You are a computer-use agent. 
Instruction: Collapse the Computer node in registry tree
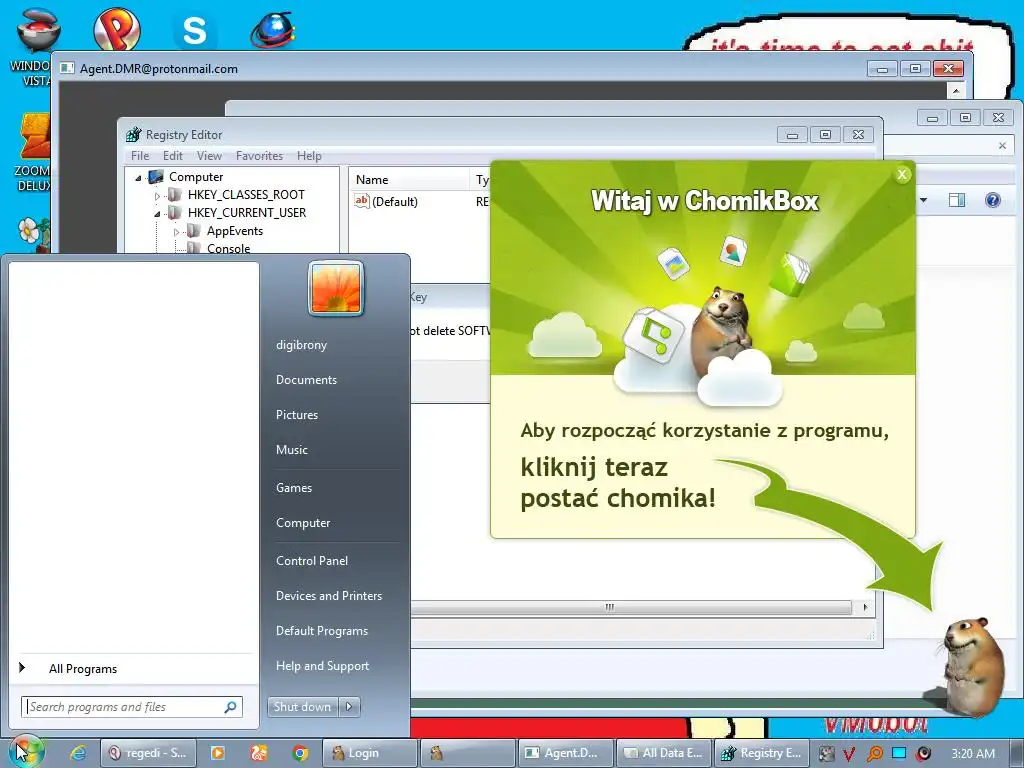(138, 178)
